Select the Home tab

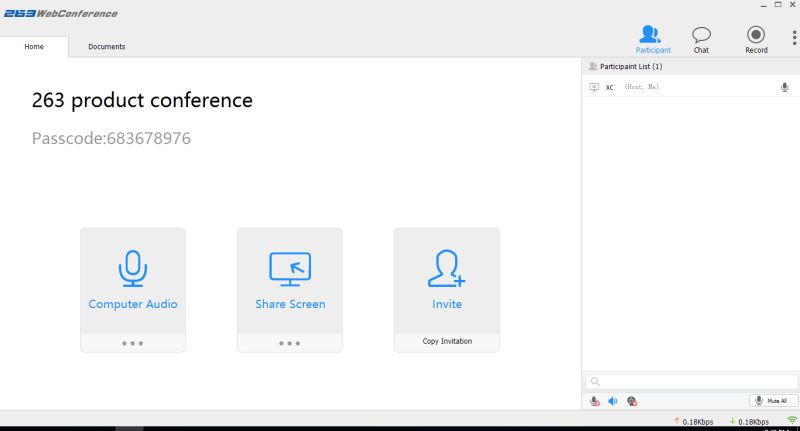(x=34, y=47)
